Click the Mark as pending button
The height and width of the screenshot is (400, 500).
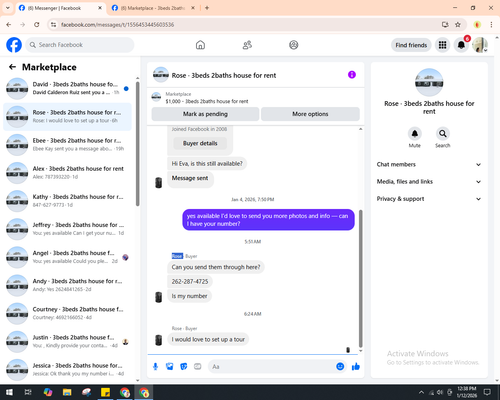point(205,114)
